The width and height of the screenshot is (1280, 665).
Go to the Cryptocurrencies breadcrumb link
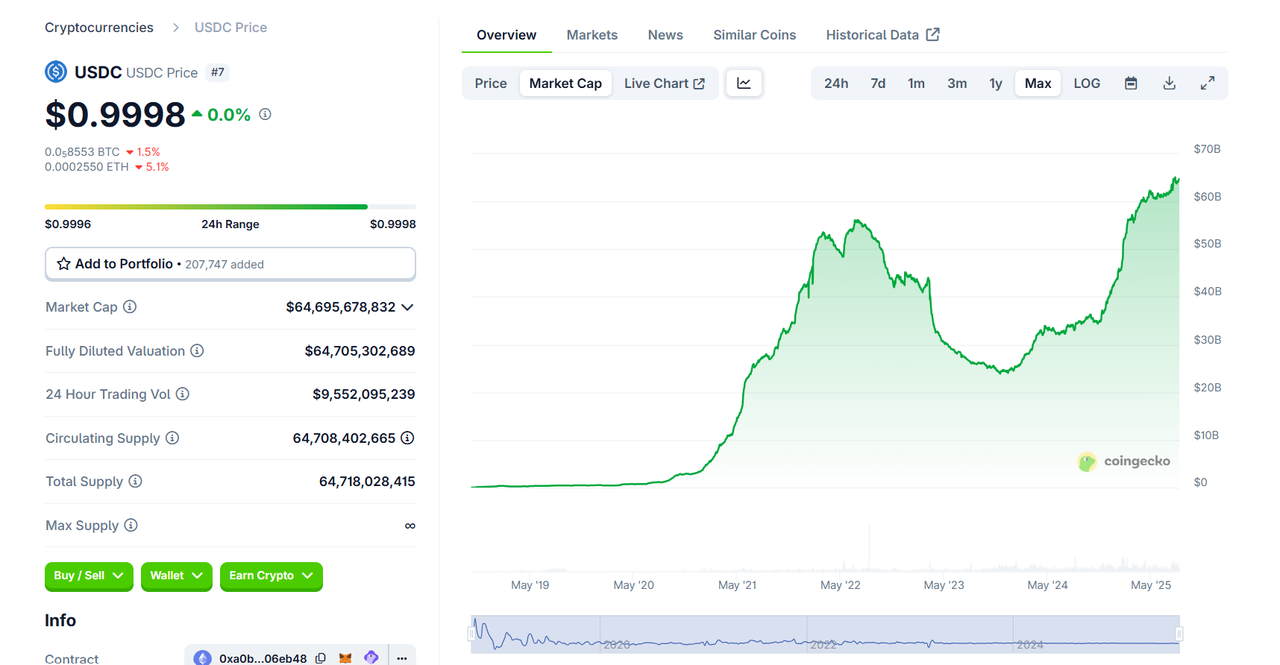pos(99,27)
